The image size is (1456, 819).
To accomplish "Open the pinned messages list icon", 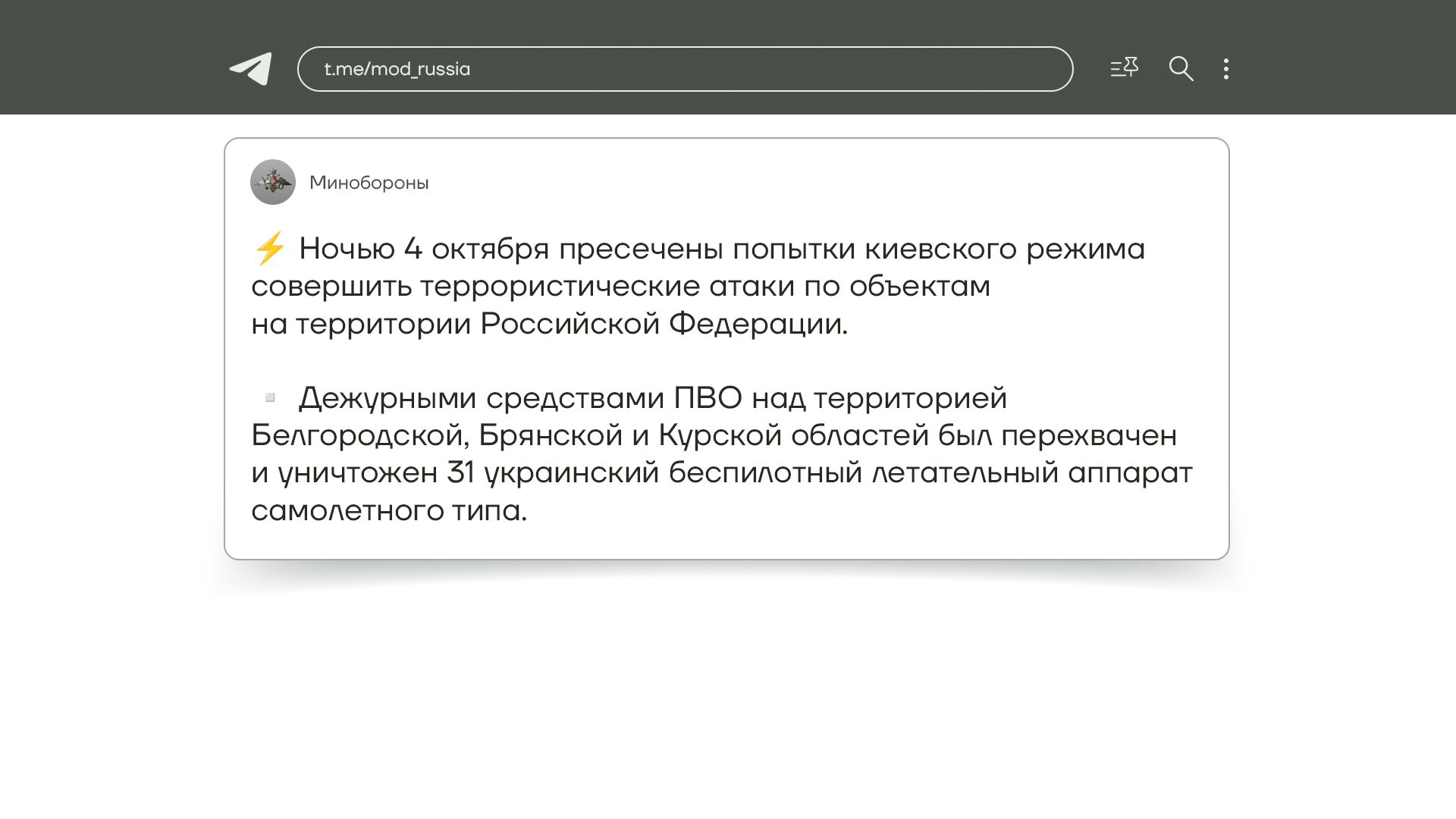I will pos(1124,68).
